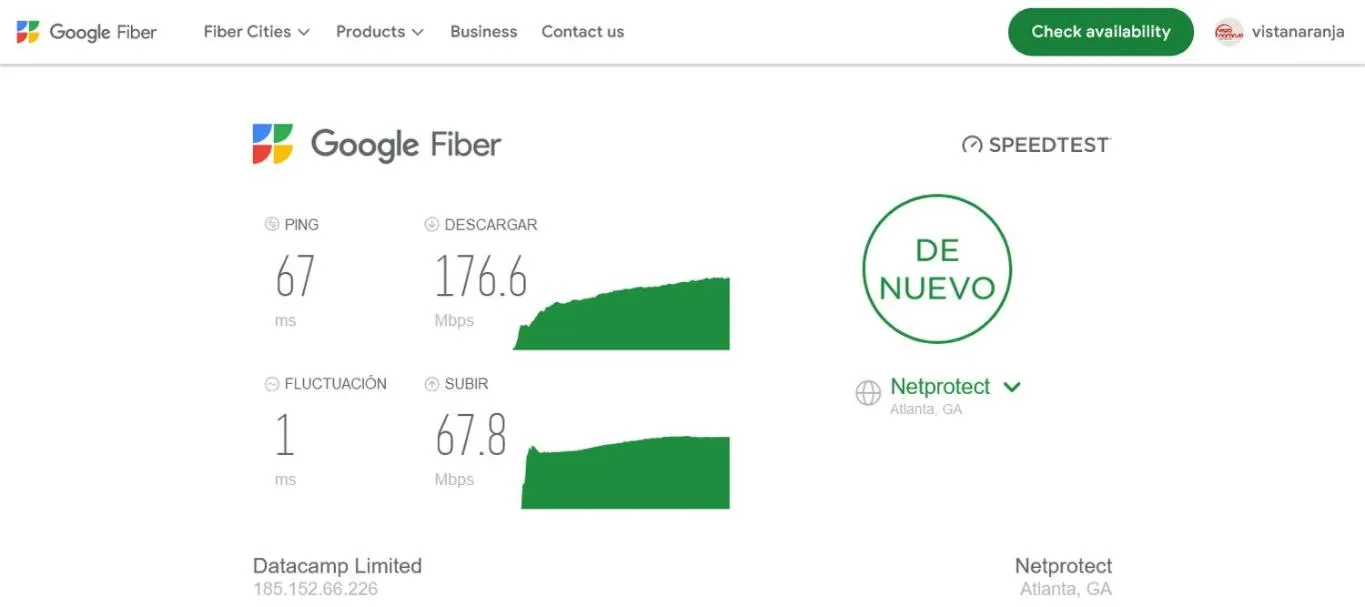Screen dimensions: 1365x607
Task: Click the Descargar download arrow icon
Action: coord(432,224)
